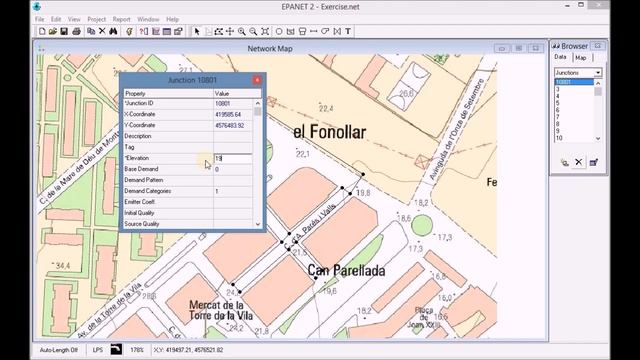Save the project using floppy disk icon

(x=64, y=31)
